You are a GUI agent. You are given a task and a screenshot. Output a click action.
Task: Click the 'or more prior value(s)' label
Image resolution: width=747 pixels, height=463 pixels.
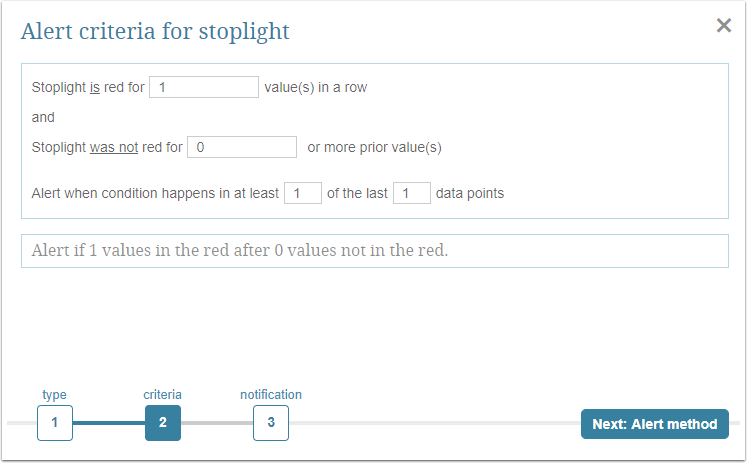374,148
